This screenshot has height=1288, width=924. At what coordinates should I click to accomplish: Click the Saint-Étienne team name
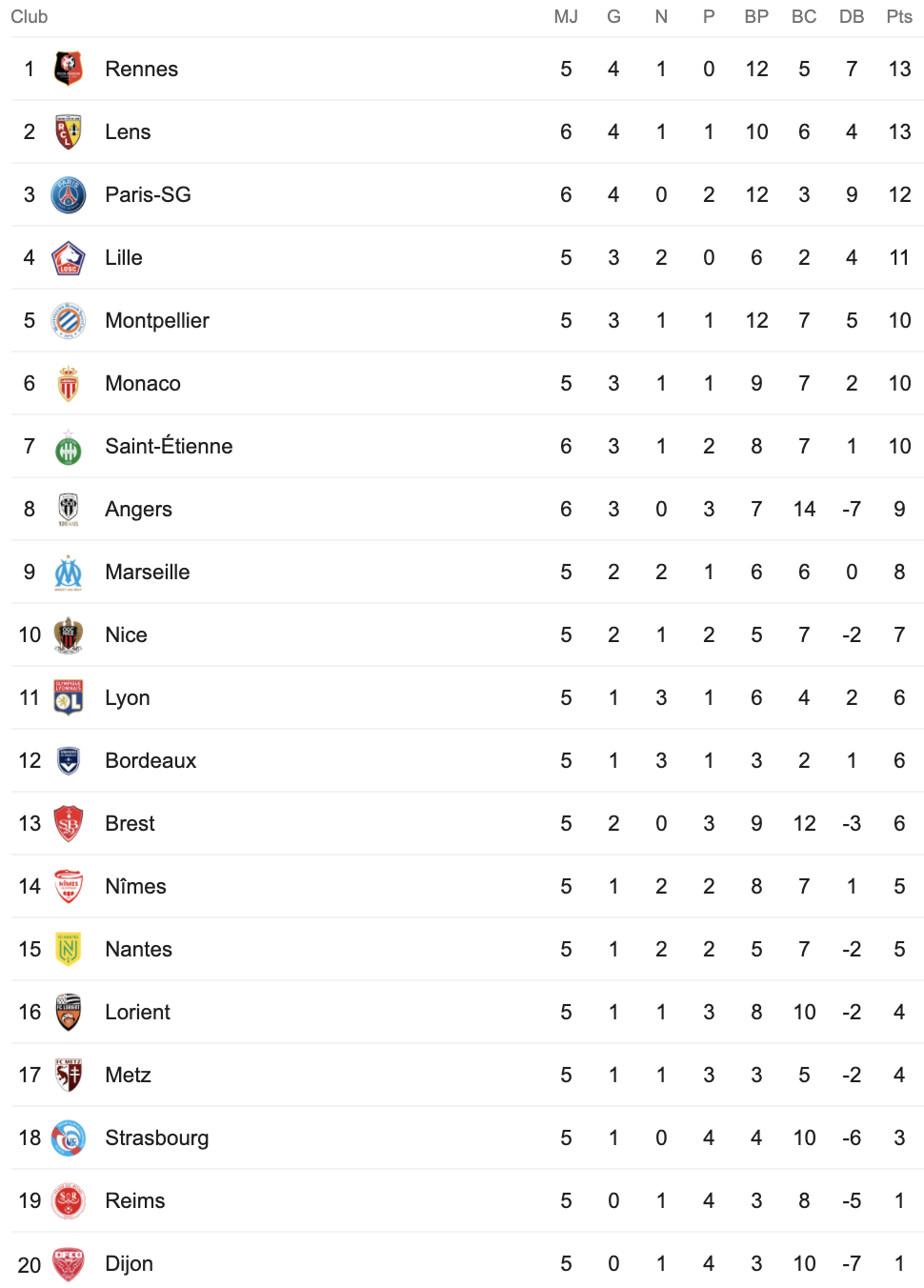[x=169, y=446]
